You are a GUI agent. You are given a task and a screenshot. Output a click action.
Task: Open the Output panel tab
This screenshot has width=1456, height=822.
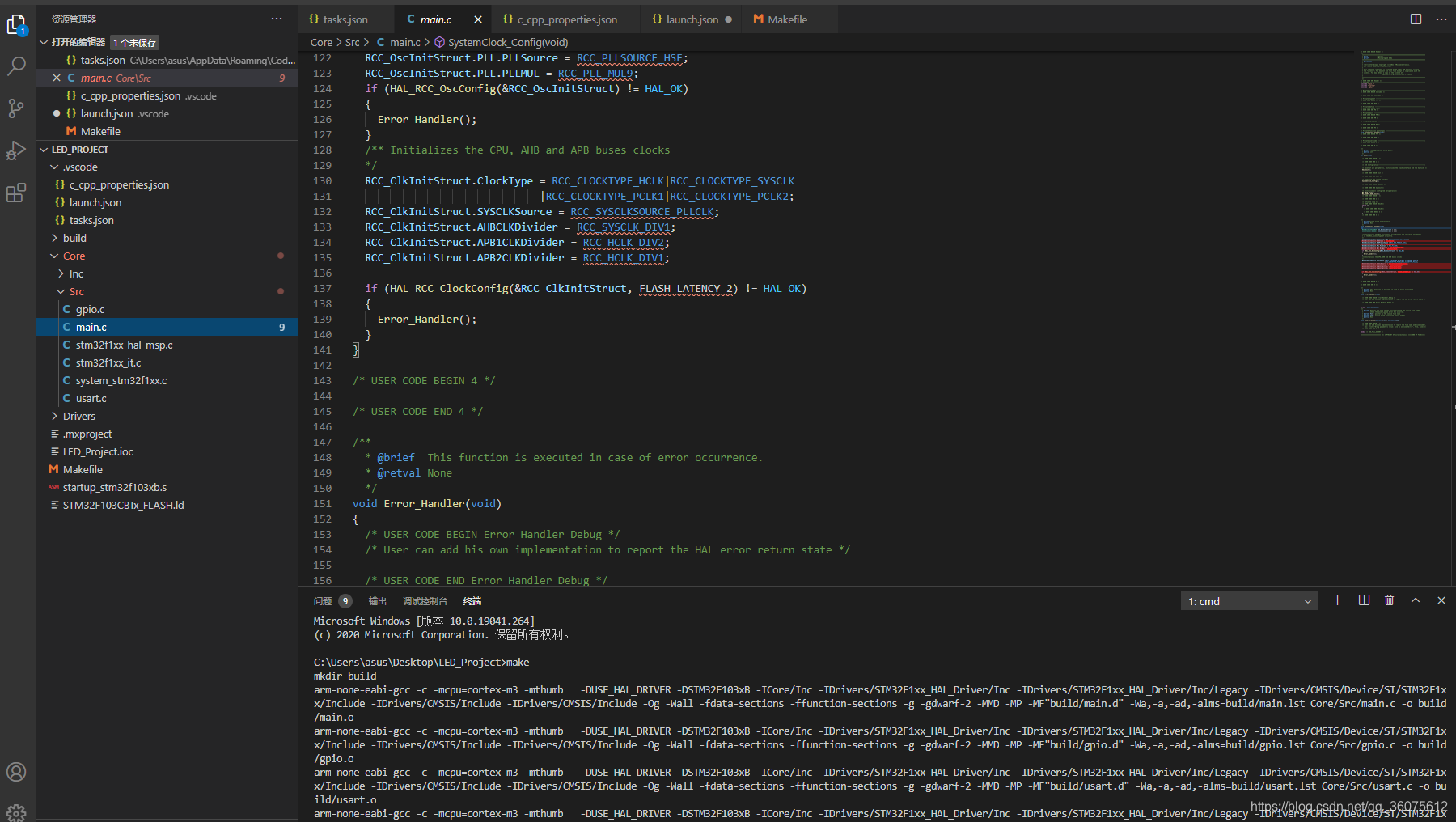click(x=378, y=601)
